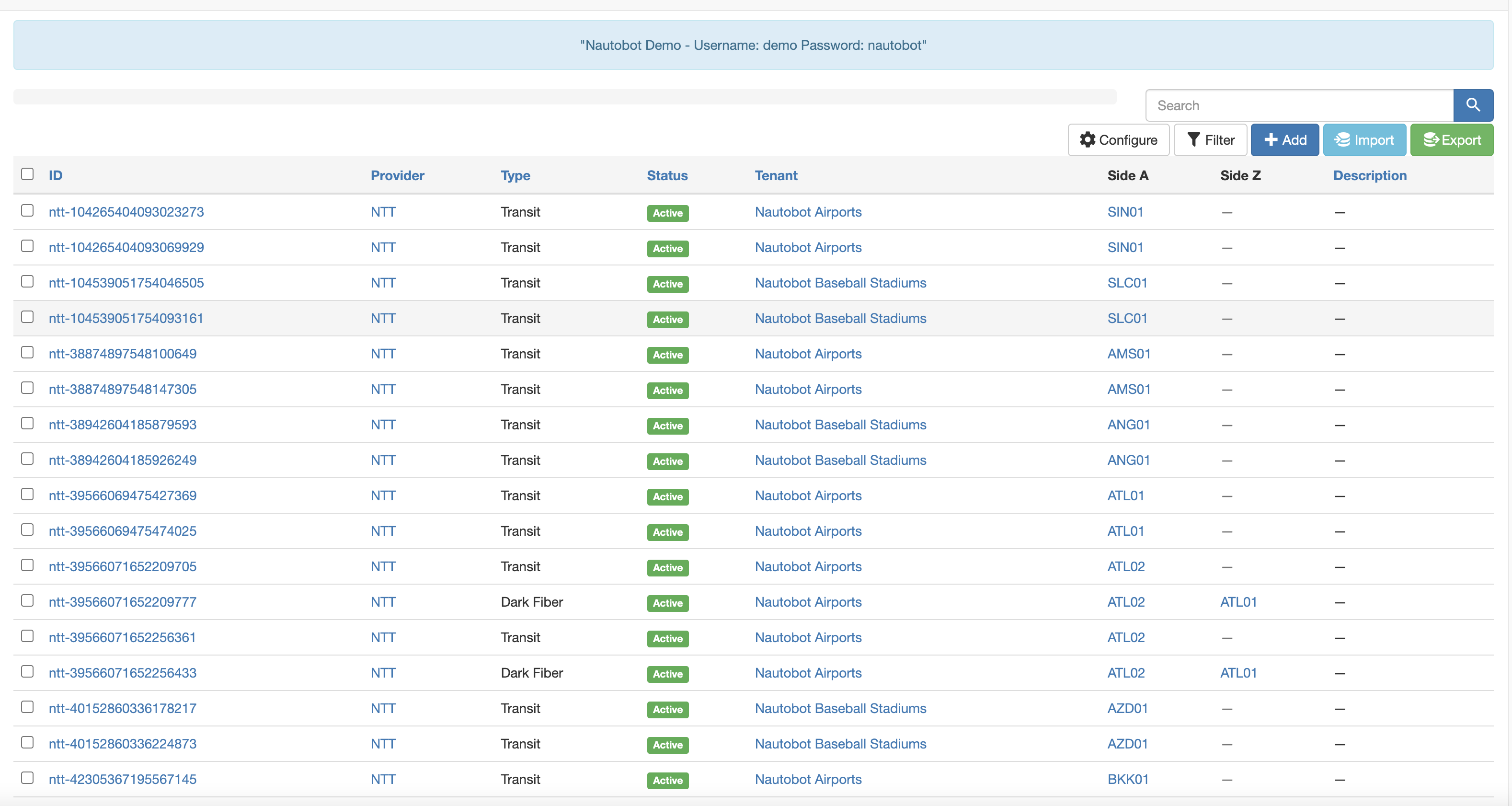Open the Nautobot Baseball Stadiums tenant

[x=840, y=283]
